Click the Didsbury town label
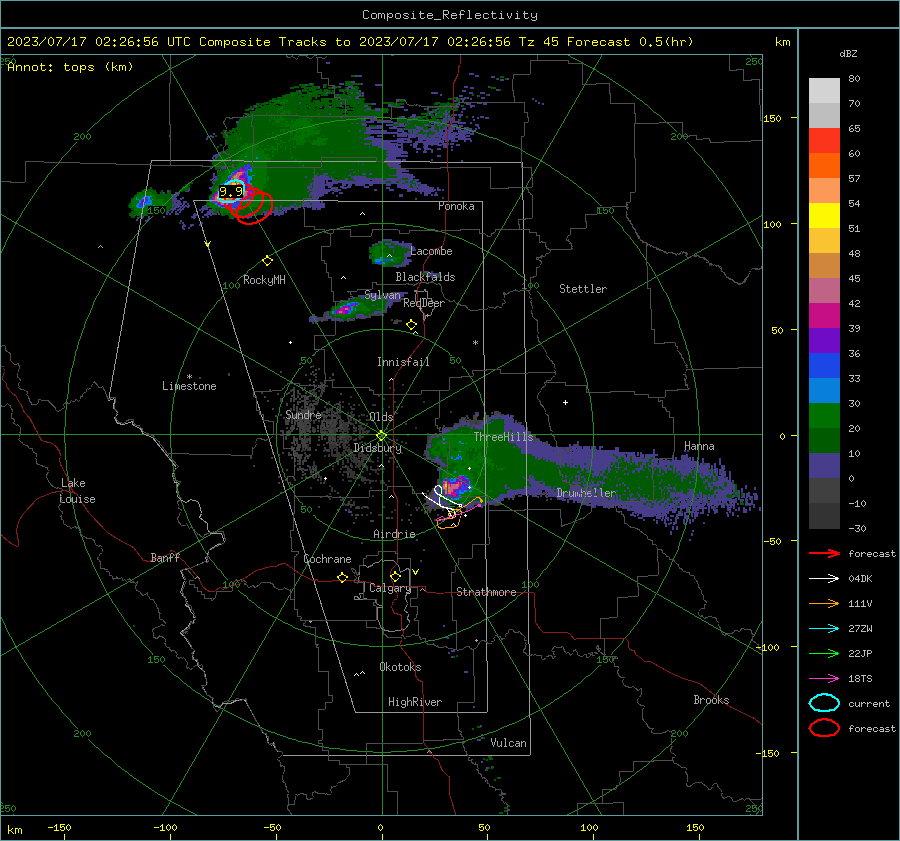Image resolution: width=900 pixels, height=841 pixels. point(377,448)
